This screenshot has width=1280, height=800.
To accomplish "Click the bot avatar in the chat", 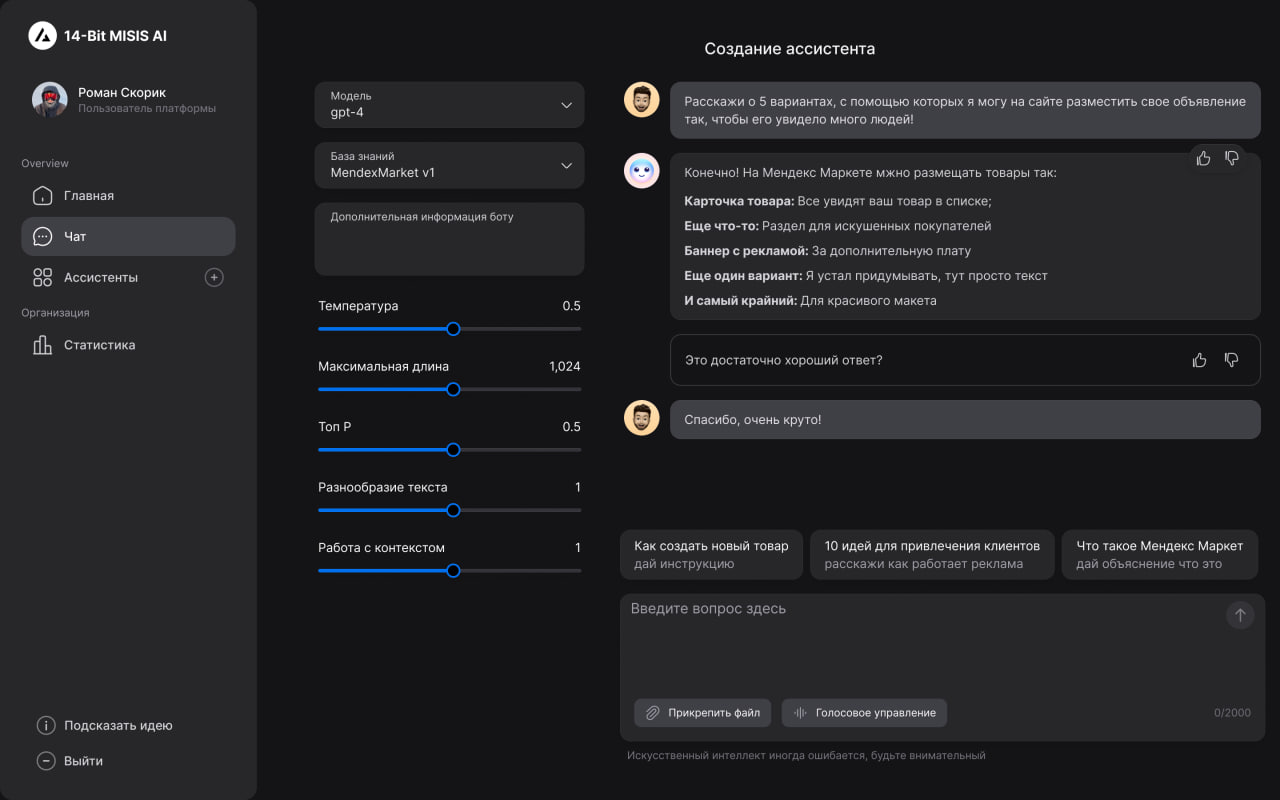I will click(x=642, y=171).
